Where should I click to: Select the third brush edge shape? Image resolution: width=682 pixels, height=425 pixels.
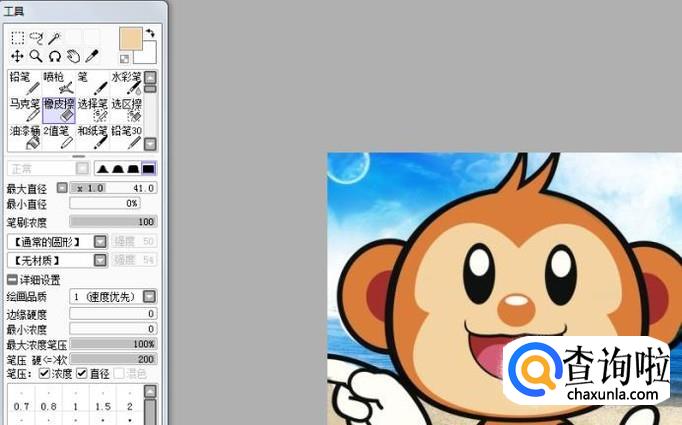[133, 168]
